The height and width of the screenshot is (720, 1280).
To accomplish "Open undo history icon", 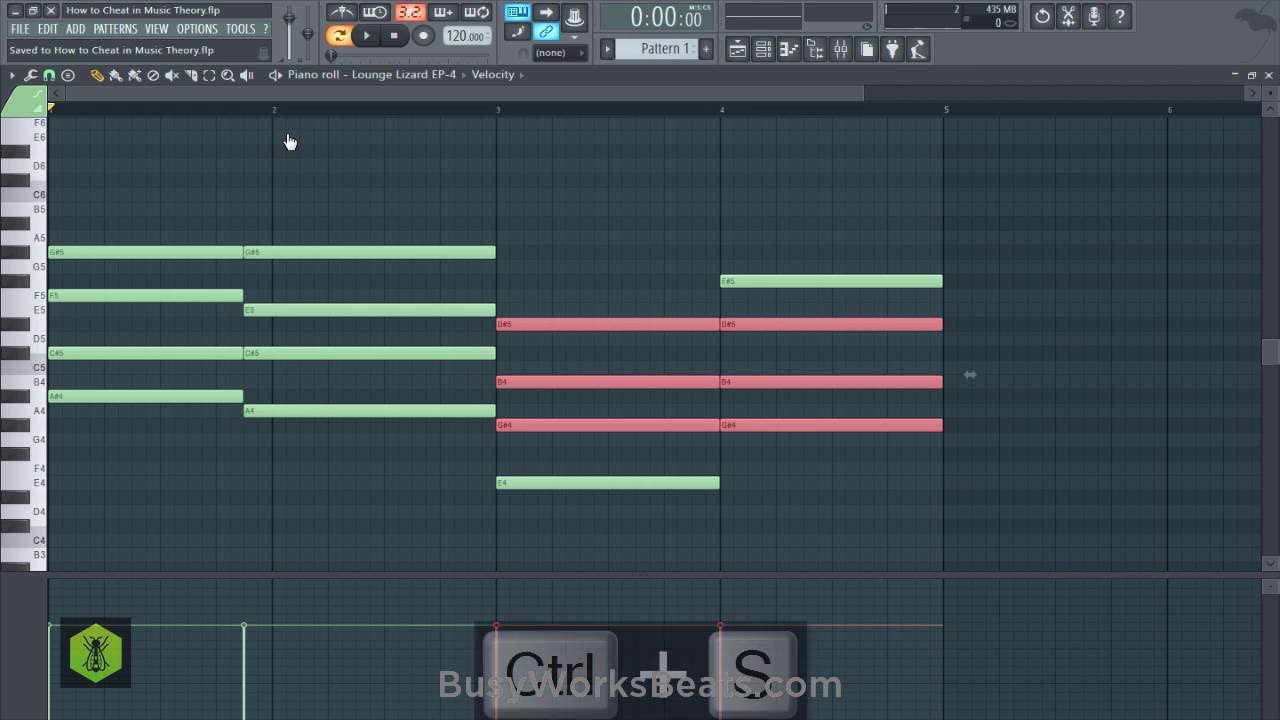I will pos(1042,16).
